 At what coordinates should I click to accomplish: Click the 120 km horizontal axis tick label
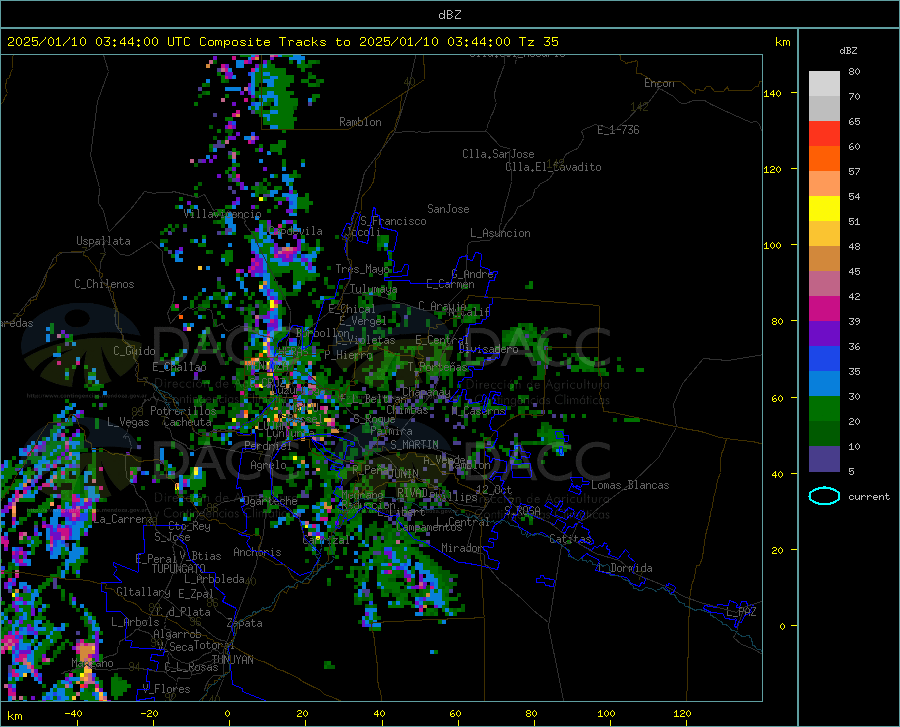point(682,713)
